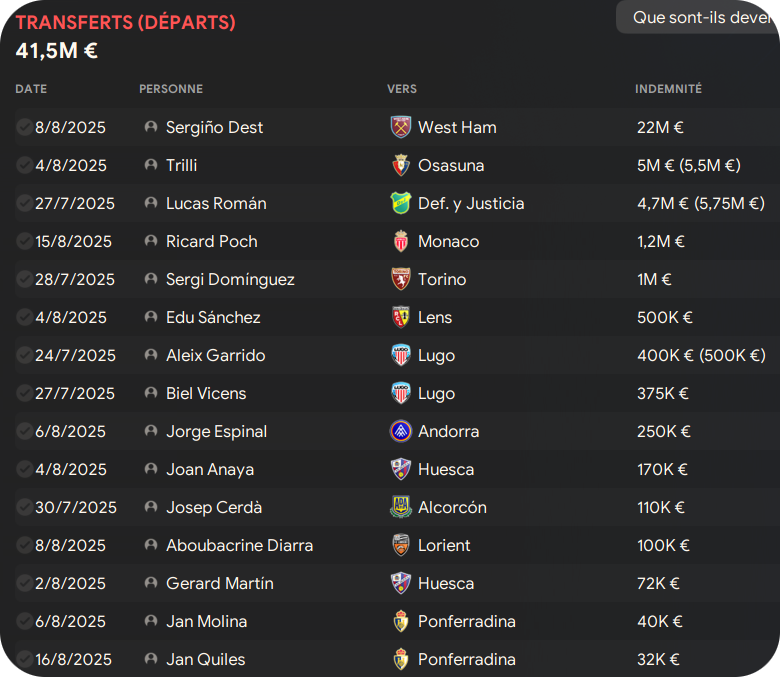This screenshot has height=677, width=780.
Task: Sort by the PERSONNE column header
Action: pyautogui.click(x=171, y=89)
